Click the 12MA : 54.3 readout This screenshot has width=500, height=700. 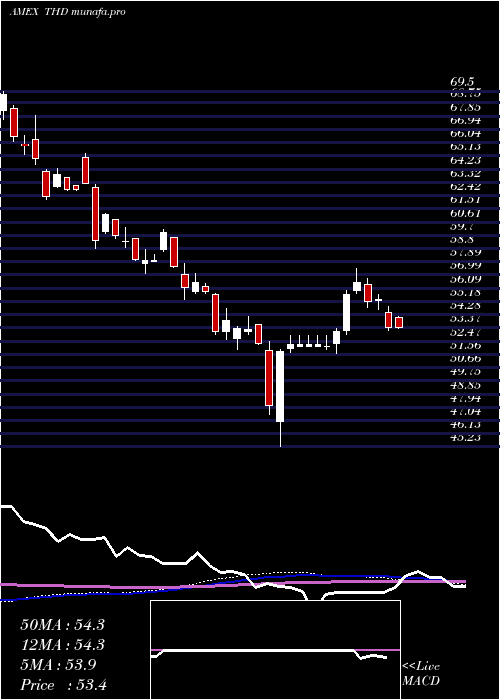tap(62, 645)
